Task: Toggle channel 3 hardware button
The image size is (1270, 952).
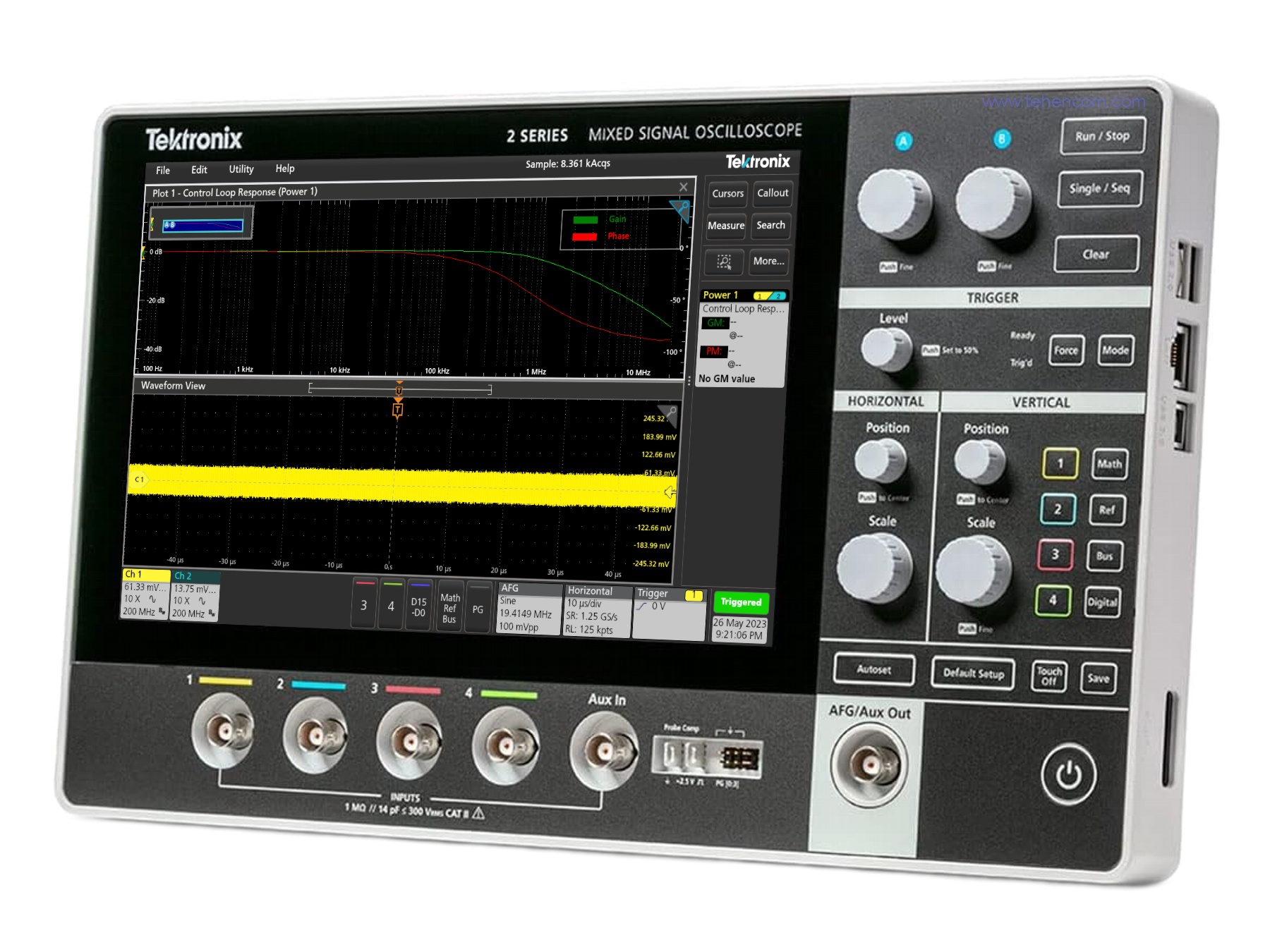Action: click(x=1056, y=555)
